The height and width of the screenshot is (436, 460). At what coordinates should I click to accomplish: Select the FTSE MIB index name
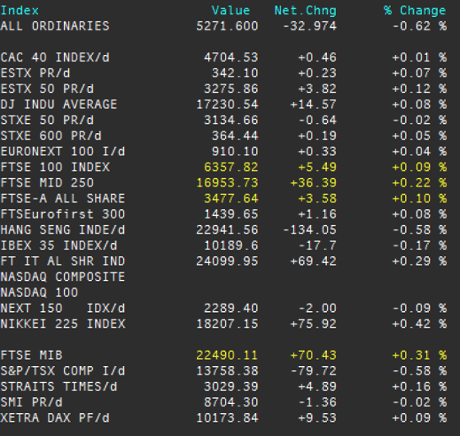point(31,355)
